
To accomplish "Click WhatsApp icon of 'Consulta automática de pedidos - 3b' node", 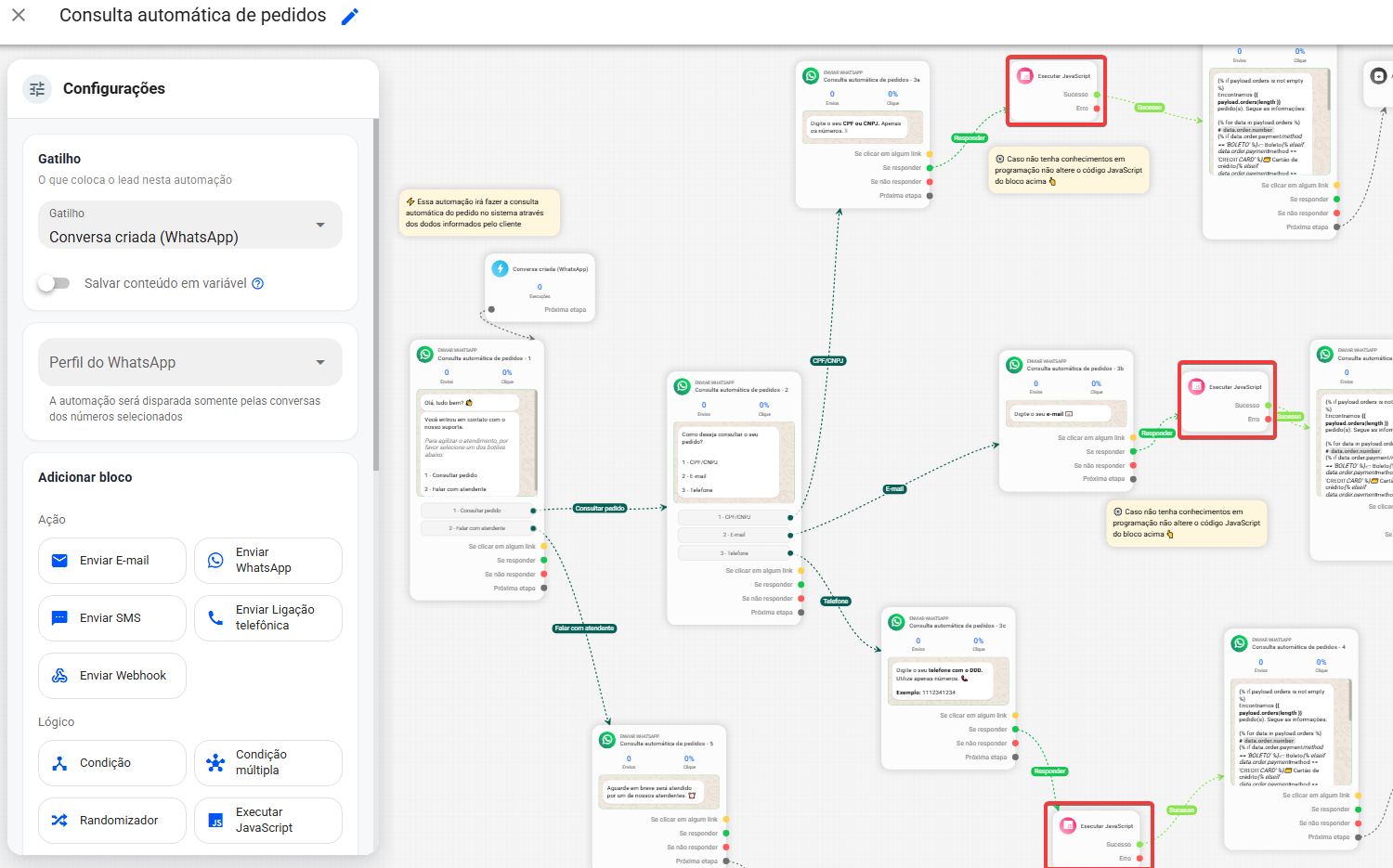I will pos(1014,365).
